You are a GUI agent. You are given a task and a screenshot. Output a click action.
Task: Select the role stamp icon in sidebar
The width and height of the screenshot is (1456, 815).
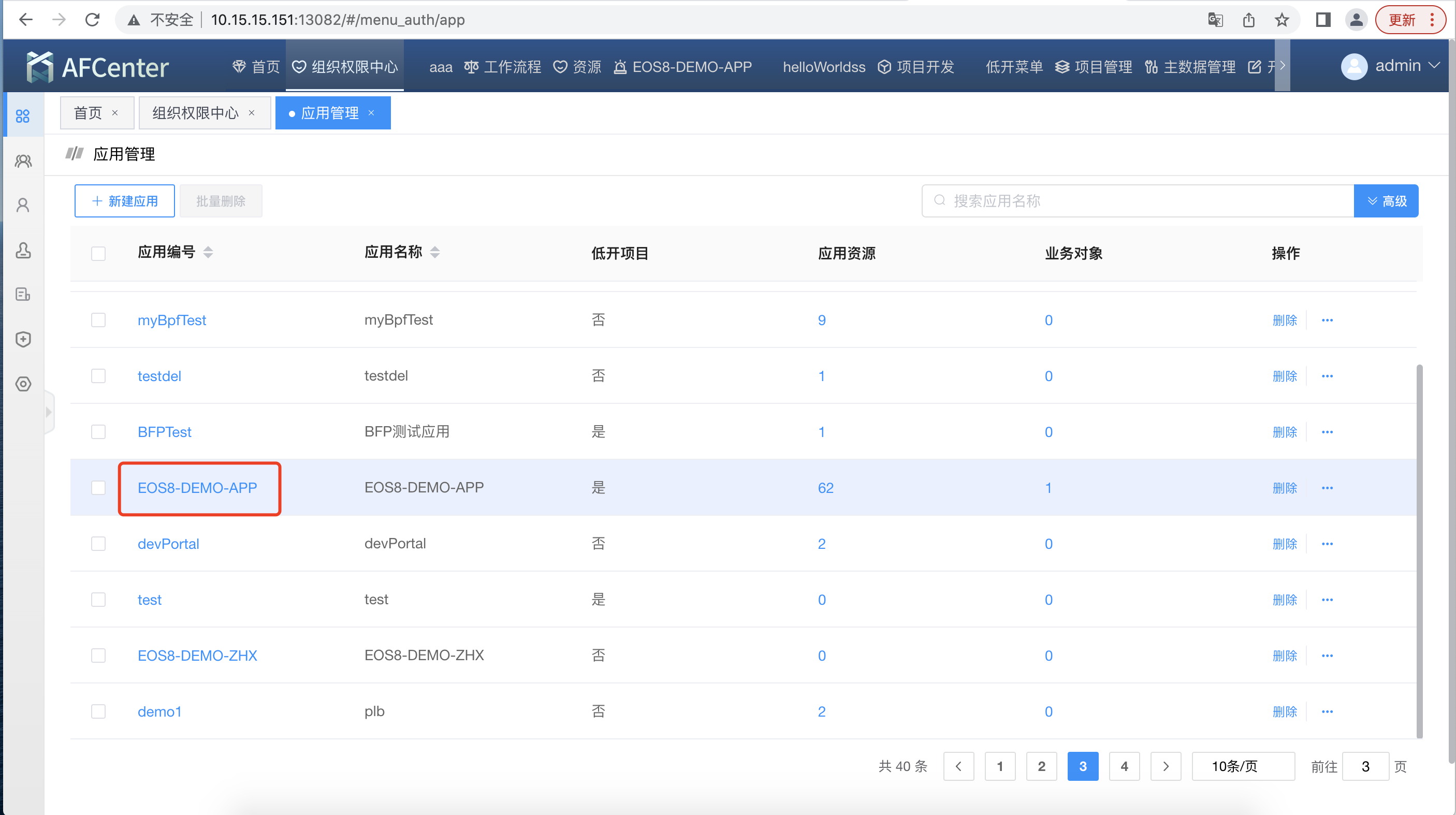[x=23, y=251]
